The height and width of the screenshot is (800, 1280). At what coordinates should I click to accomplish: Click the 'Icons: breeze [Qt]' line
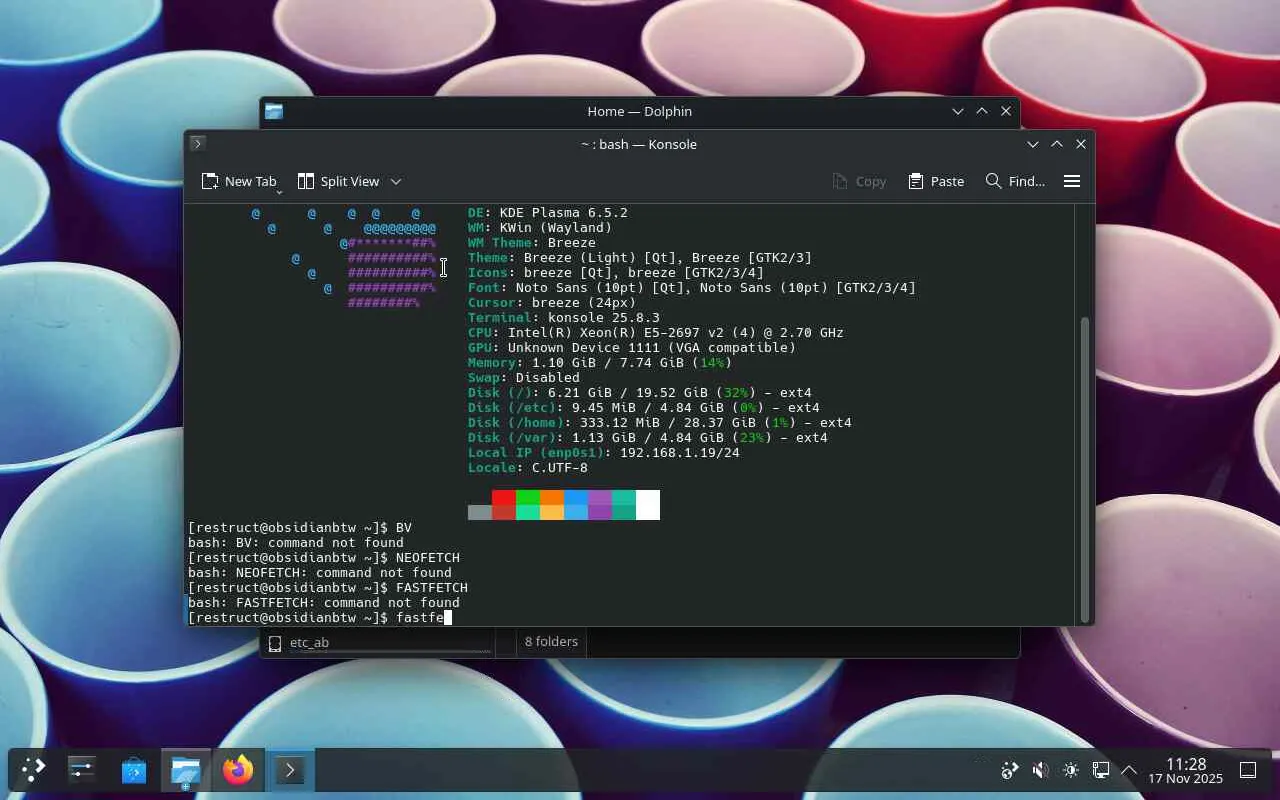click(x=616, y=273)
